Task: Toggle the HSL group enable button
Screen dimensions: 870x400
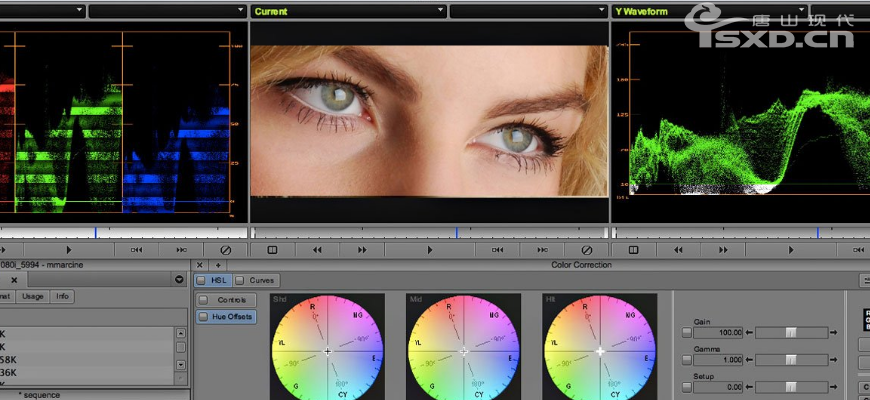Action: 201,280
